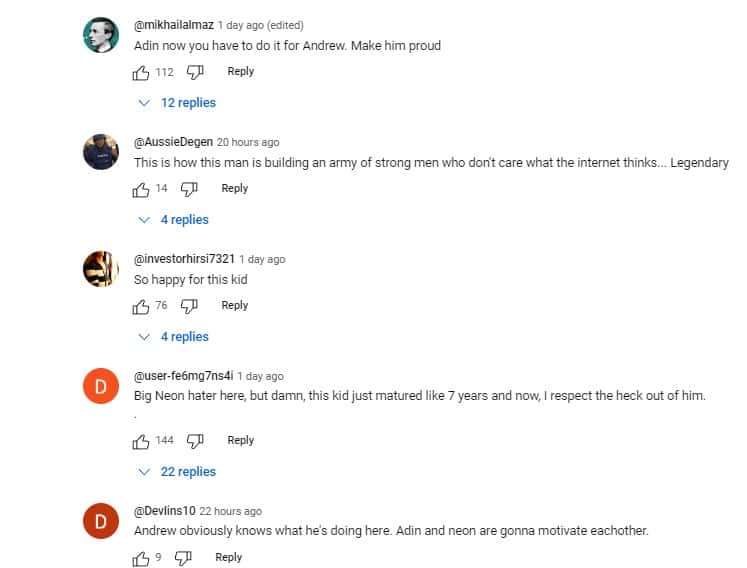
Task: Dislike the @AussieDegen comment
Action: (190, 189)
